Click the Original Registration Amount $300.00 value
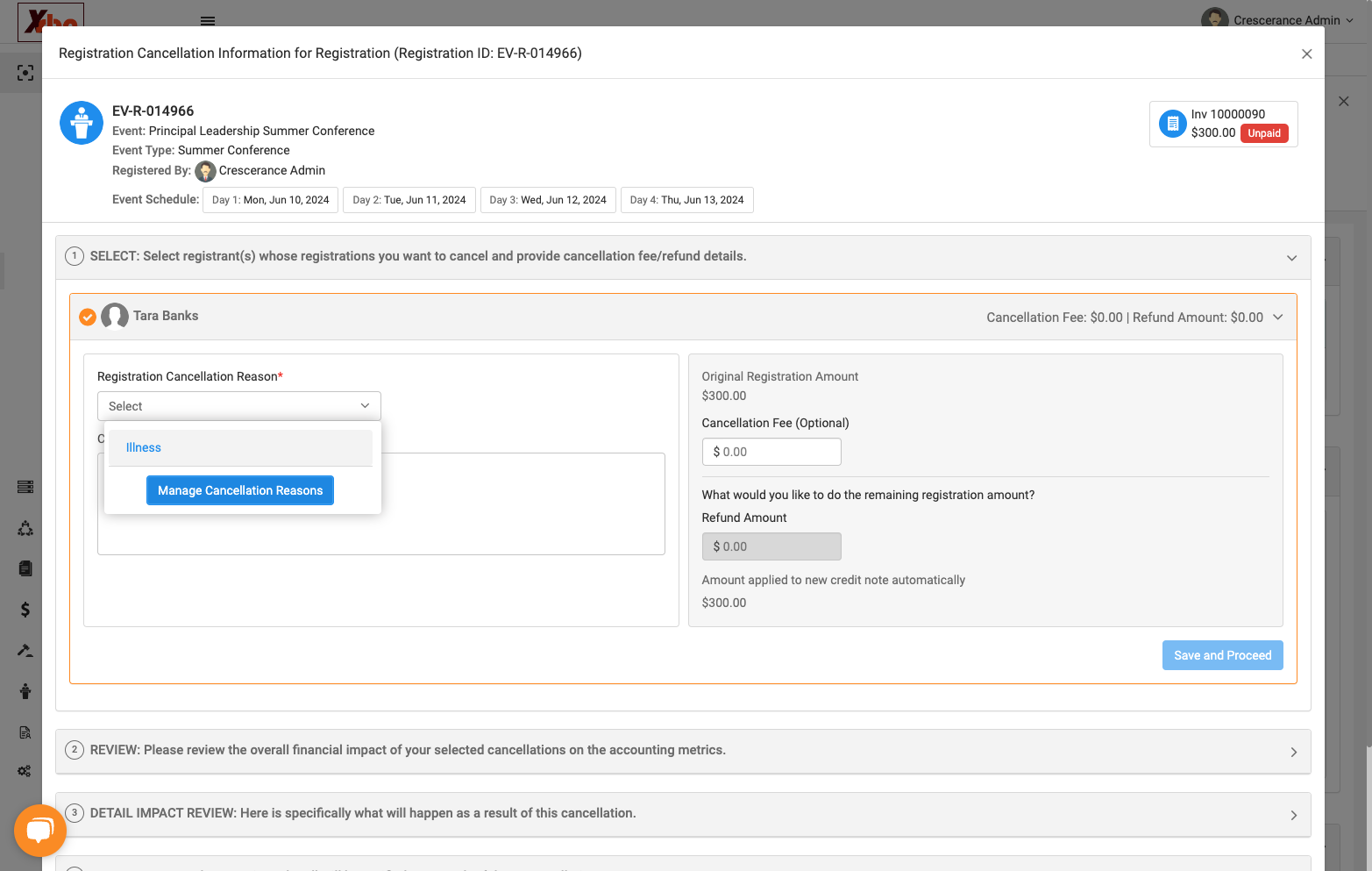Viewport: 1372px width, 871px height. click(724, 396)
